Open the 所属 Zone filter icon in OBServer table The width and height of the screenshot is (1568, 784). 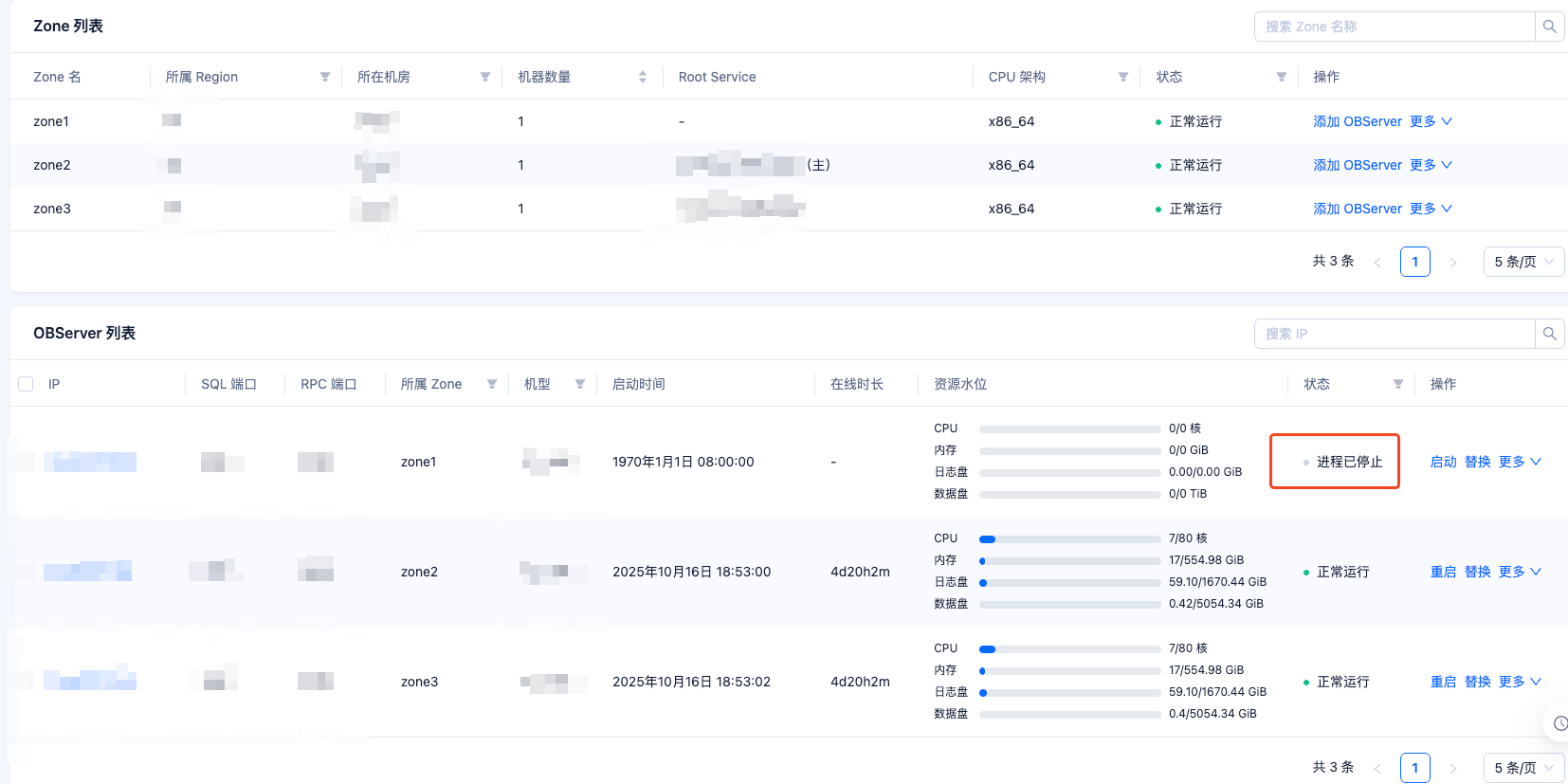[492, 384]
